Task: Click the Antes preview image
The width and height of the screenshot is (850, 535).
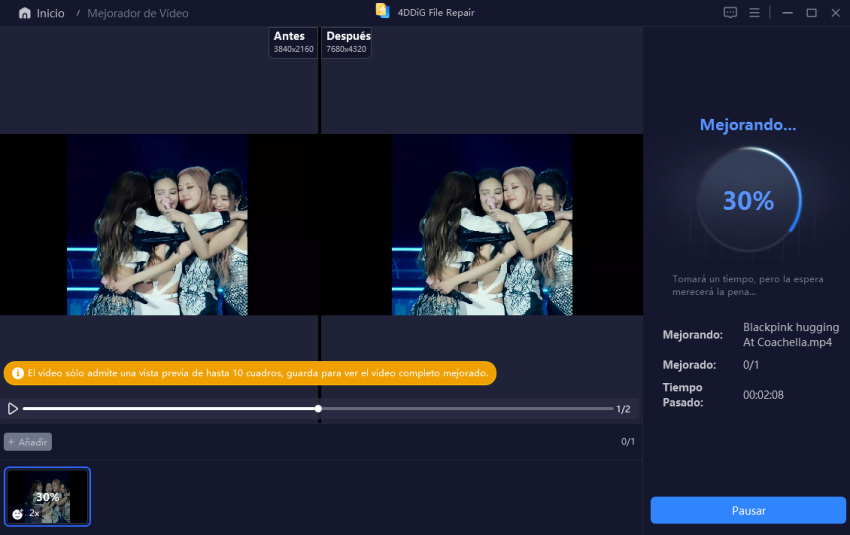Action: 157,224
